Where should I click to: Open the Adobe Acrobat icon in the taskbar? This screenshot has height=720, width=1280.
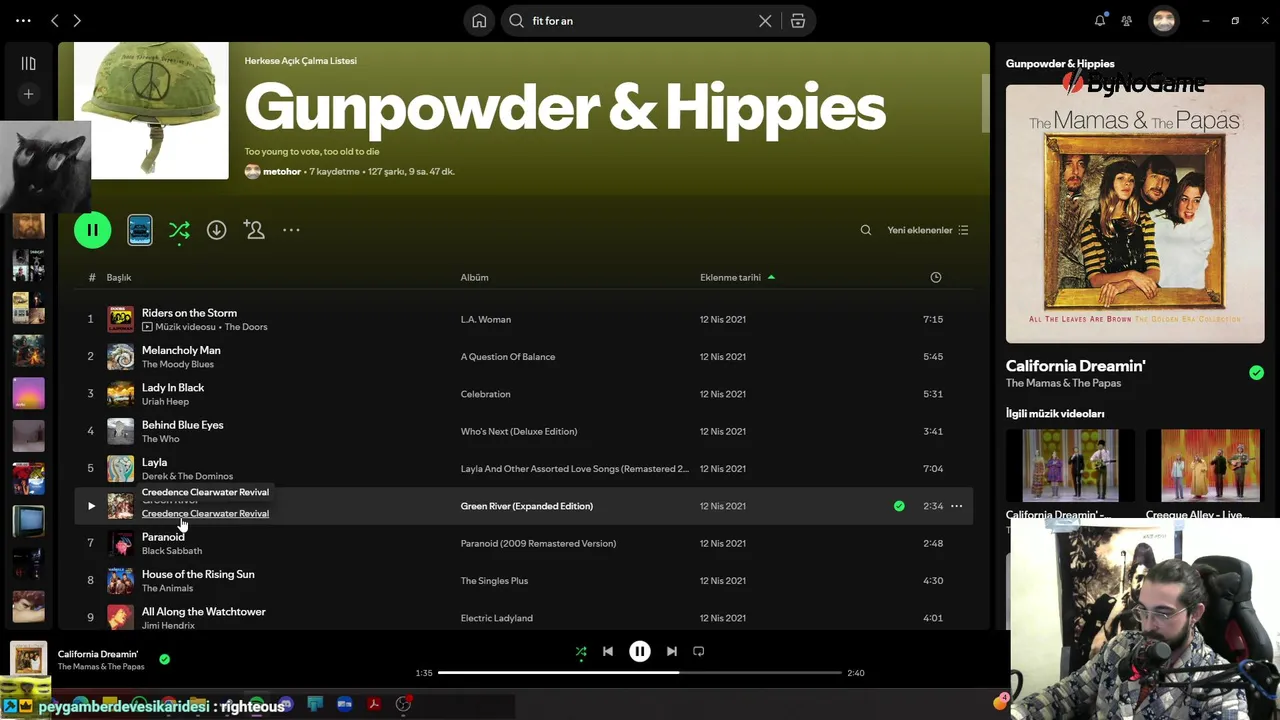coord(374,704)
